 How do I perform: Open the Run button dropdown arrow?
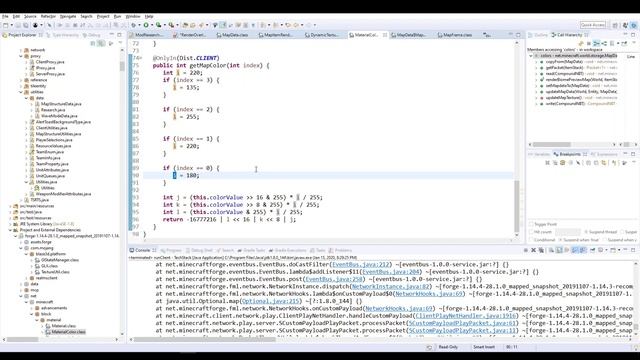tap(151, 25)
